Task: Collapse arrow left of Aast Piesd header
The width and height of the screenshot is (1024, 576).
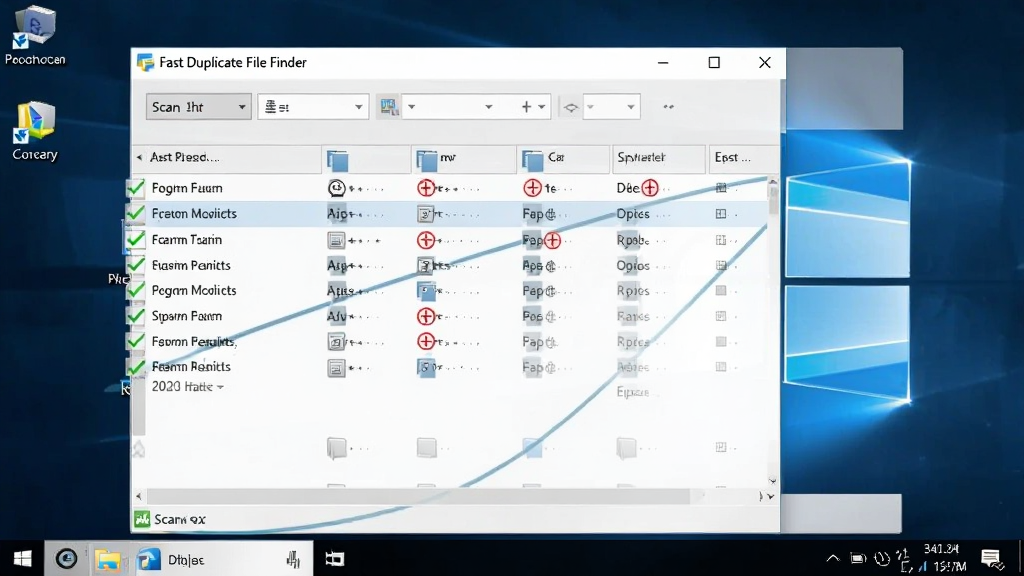Action: click(139, 157)
